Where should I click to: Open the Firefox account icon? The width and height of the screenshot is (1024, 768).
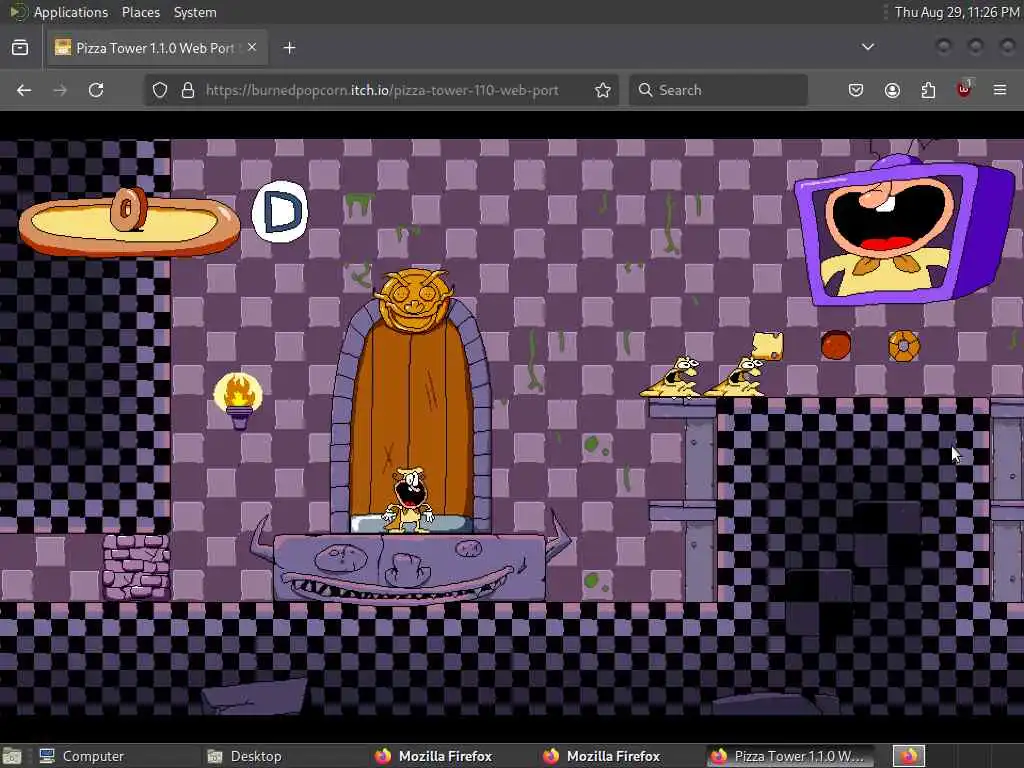click(x=892, y=90)
